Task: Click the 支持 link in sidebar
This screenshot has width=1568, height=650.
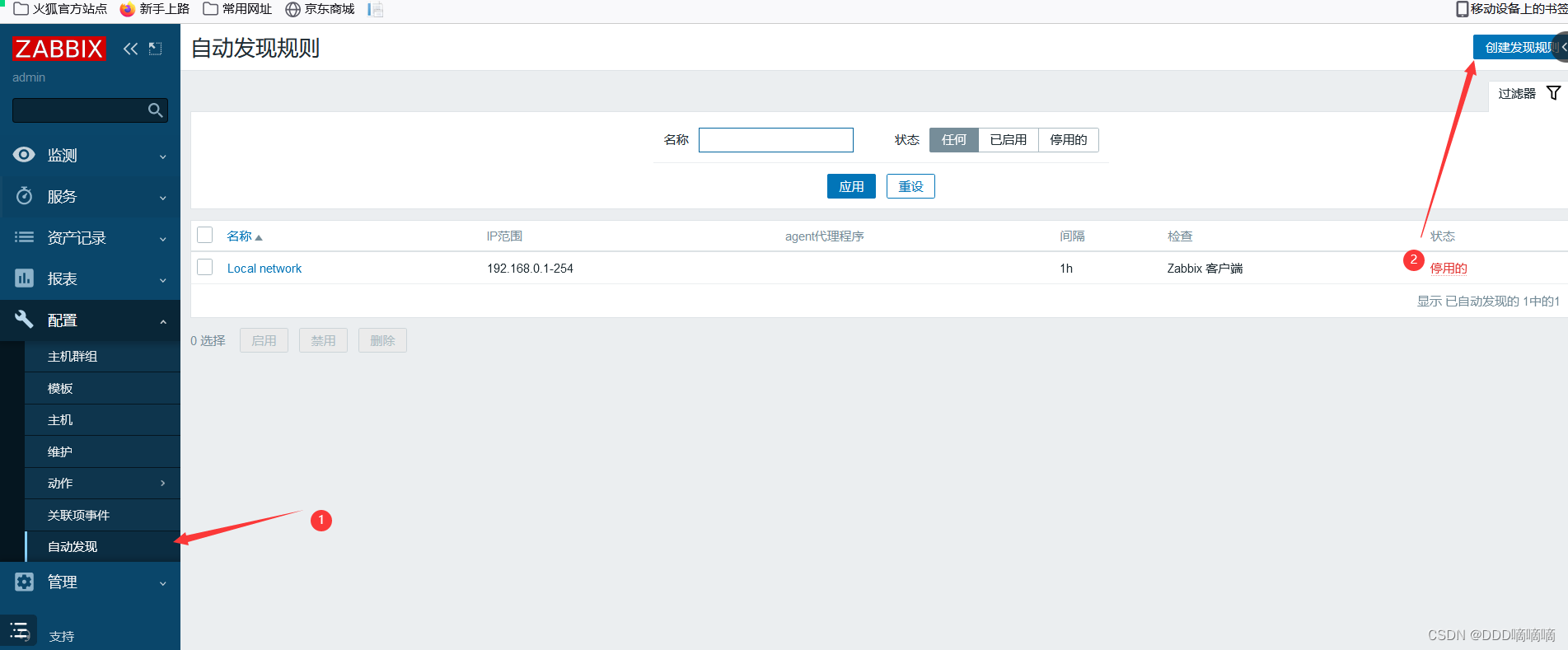Action: tap(62, 636)
